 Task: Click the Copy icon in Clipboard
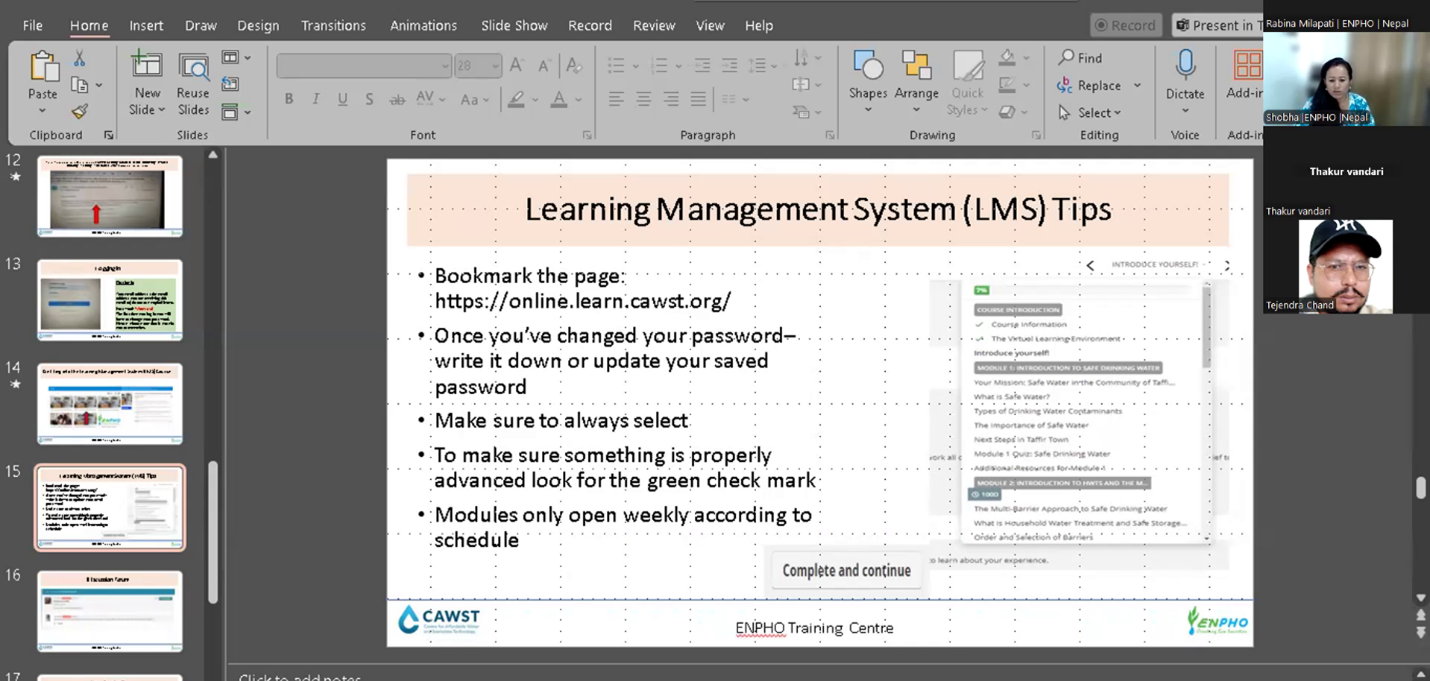click(79, 86)
